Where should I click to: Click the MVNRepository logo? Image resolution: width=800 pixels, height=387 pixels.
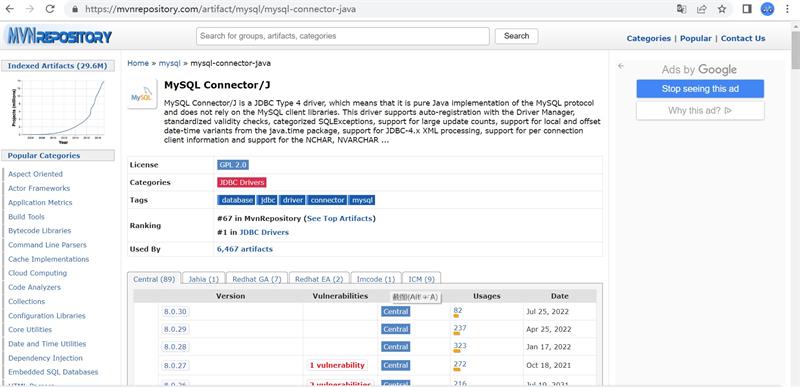[x=60, y=36]
